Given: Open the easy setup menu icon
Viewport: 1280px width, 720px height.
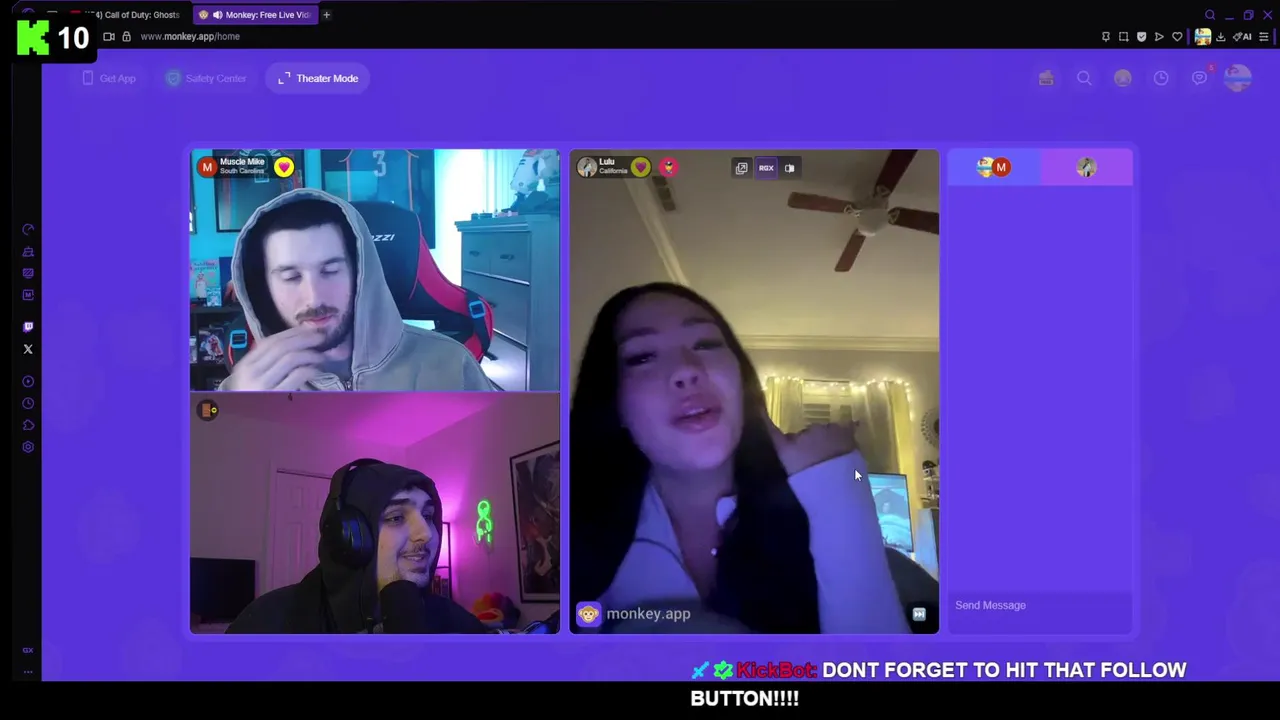Looking at the screenshot, I should tap(1265, 37).
